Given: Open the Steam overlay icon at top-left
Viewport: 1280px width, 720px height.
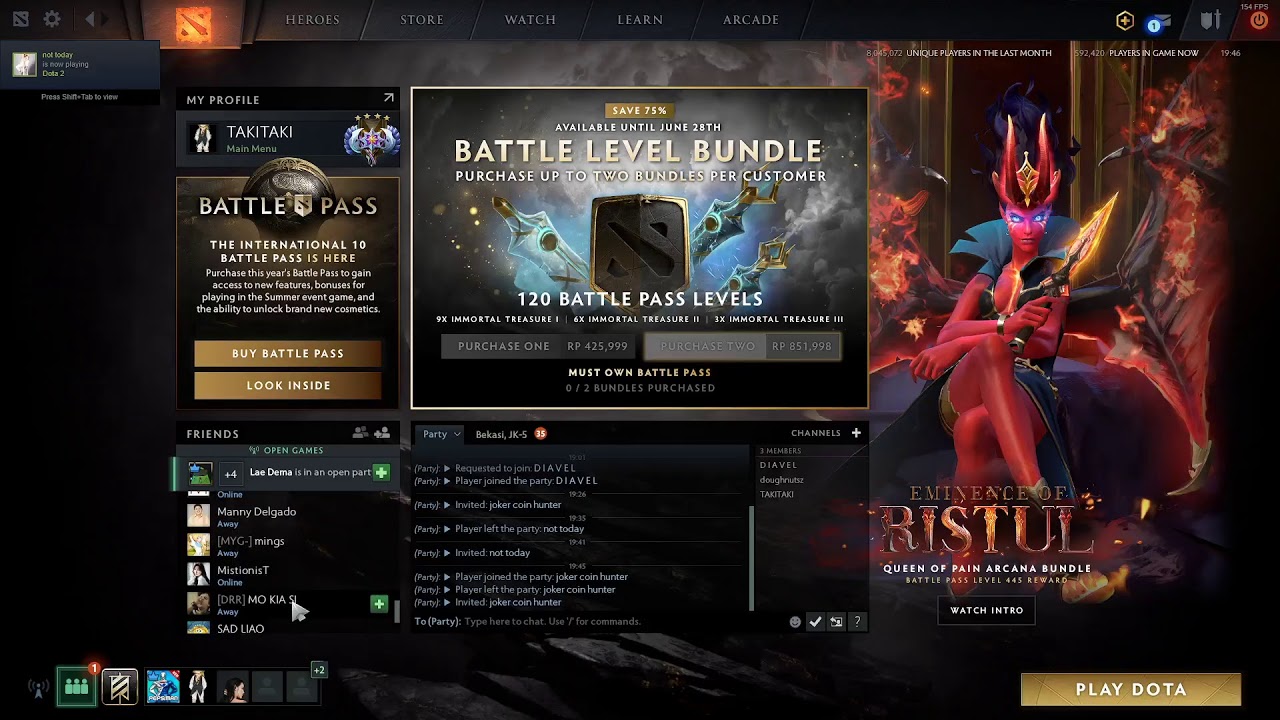Looking at the screenshot, I should click(x=21, y=19).
